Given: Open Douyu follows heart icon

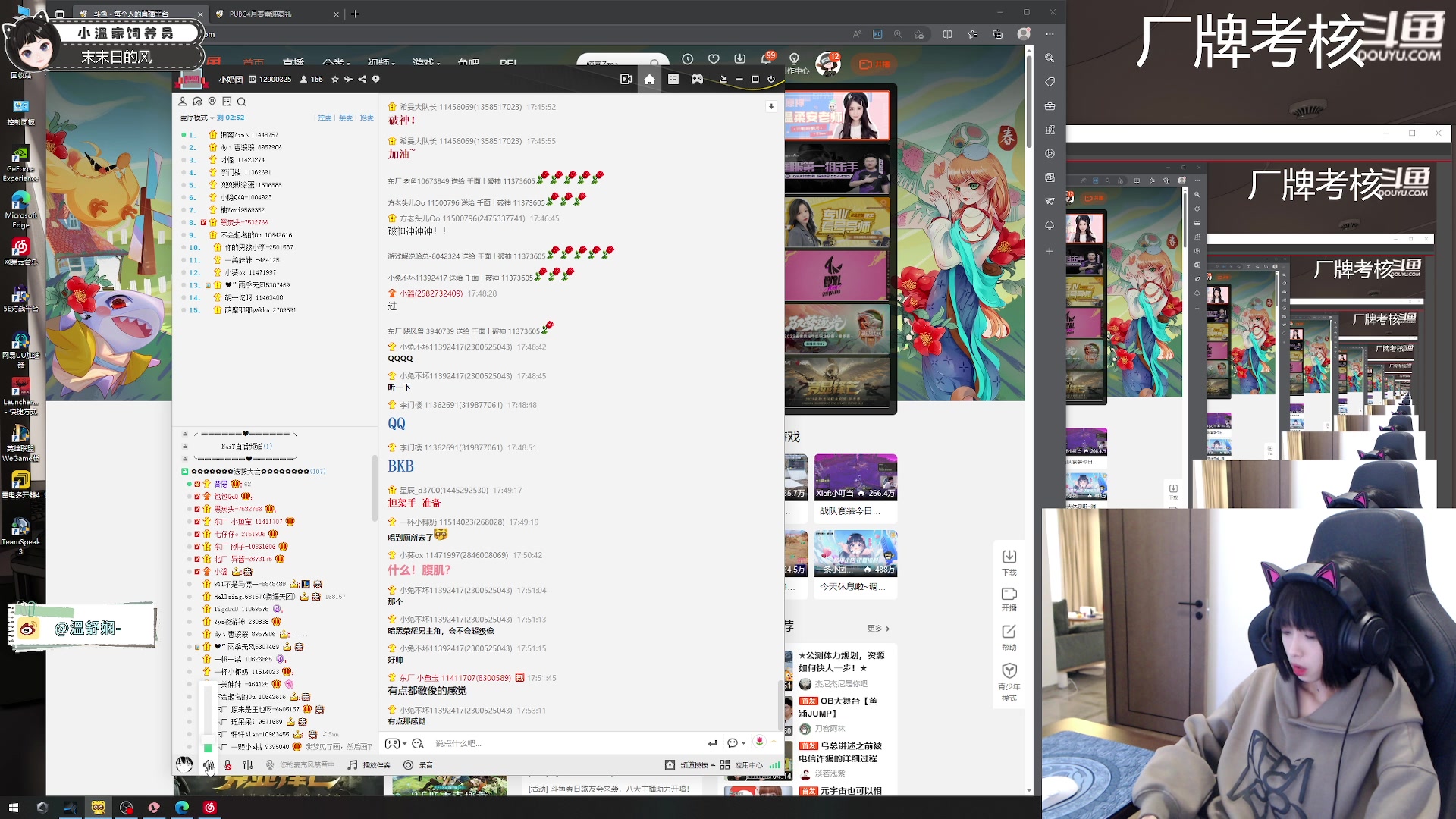Looking at the screenshot, I should 714,59.
